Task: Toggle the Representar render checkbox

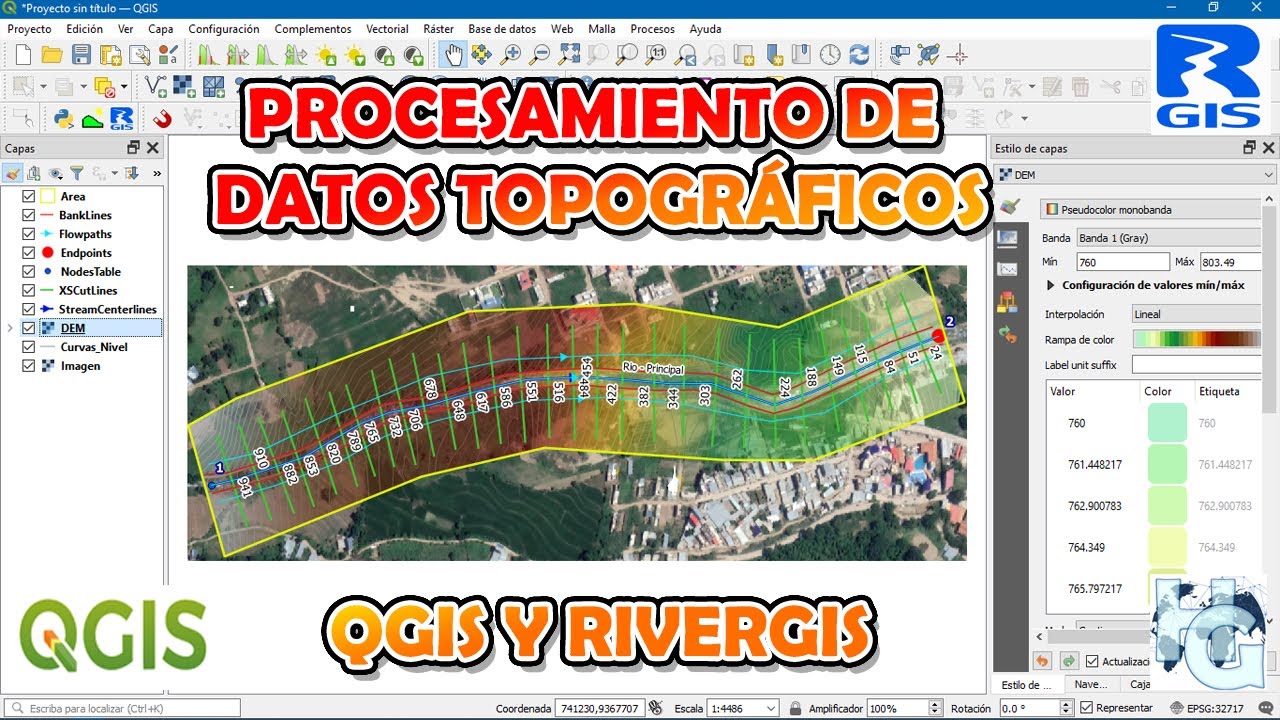Action: pyautogui.click(x=1086, y=708)
